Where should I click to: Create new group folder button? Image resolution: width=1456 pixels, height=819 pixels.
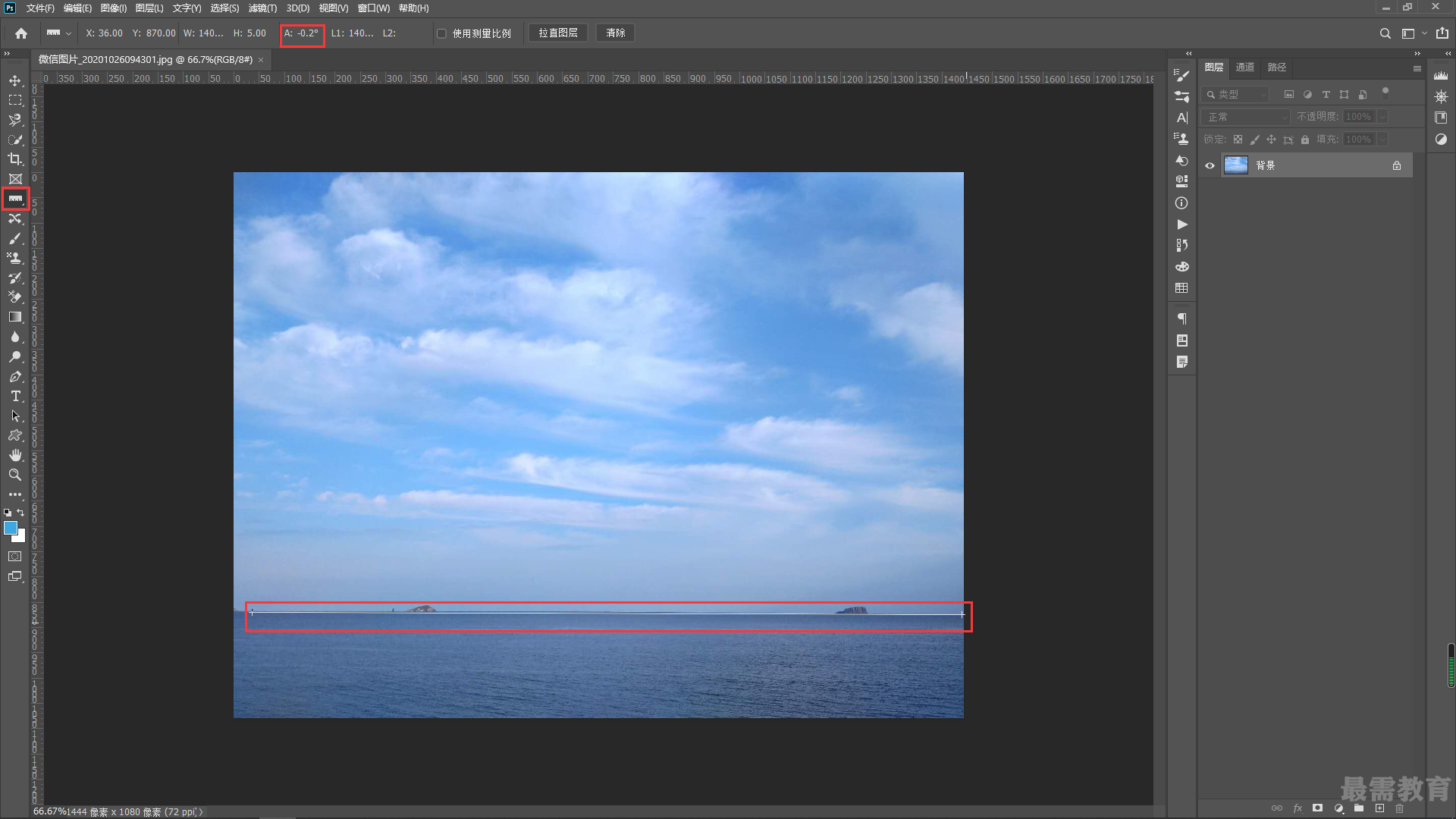point(1359,808)
